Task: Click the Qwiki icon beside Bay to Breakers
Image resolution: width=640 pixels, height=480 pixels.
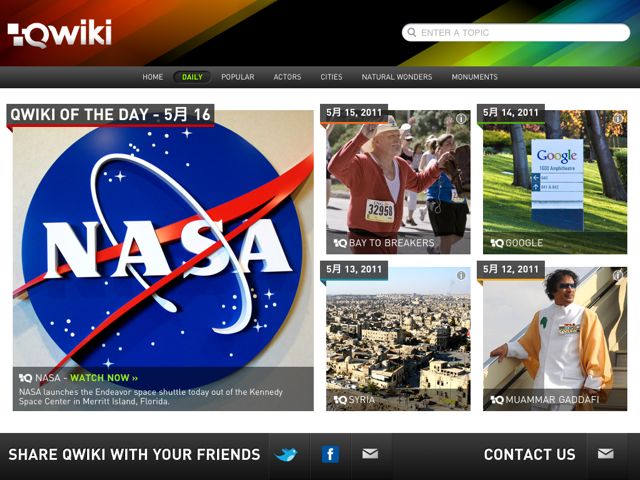Action: [340, 243]
